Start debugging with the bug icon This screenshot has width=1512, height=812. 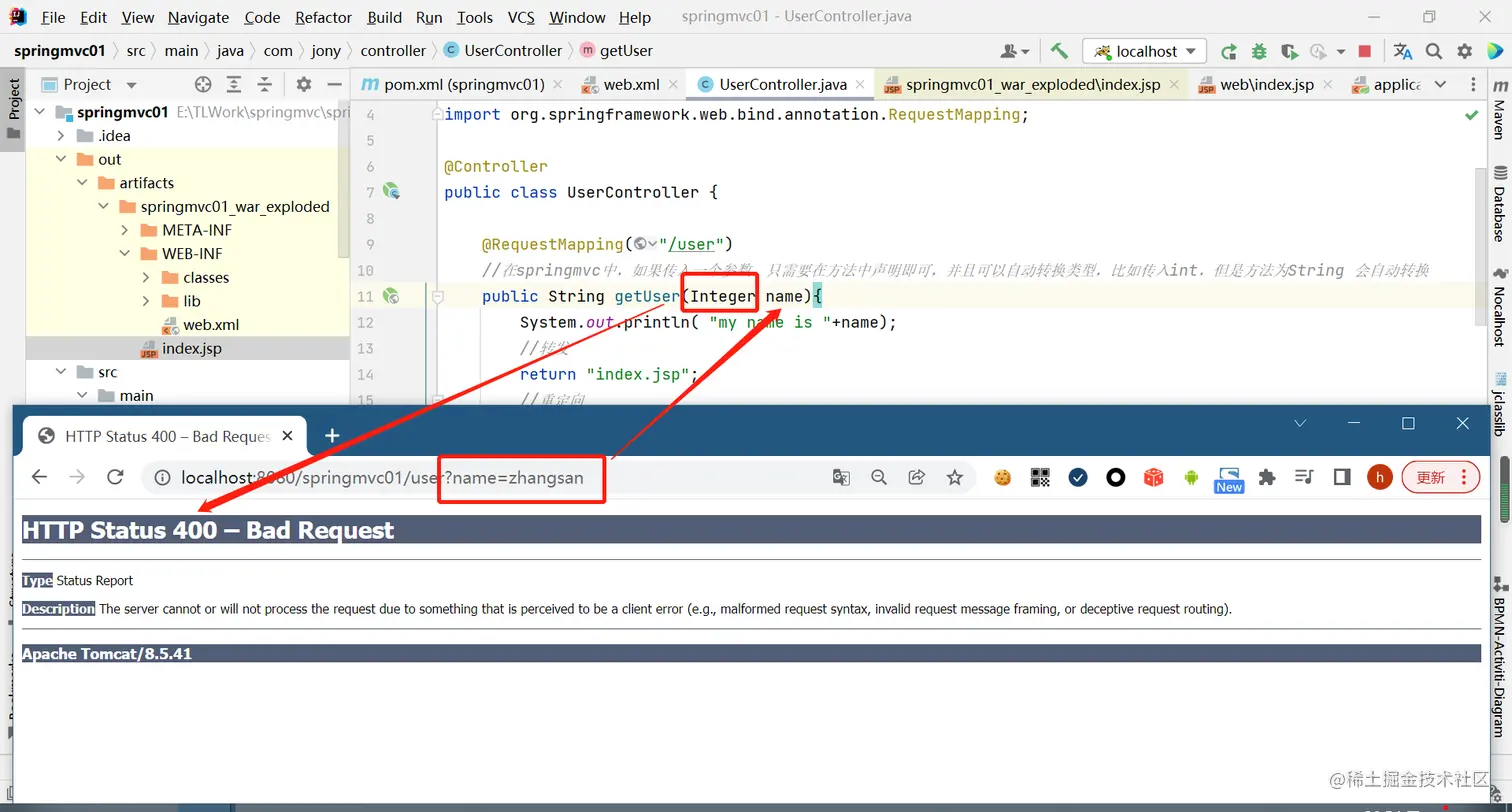[1259, 51]
